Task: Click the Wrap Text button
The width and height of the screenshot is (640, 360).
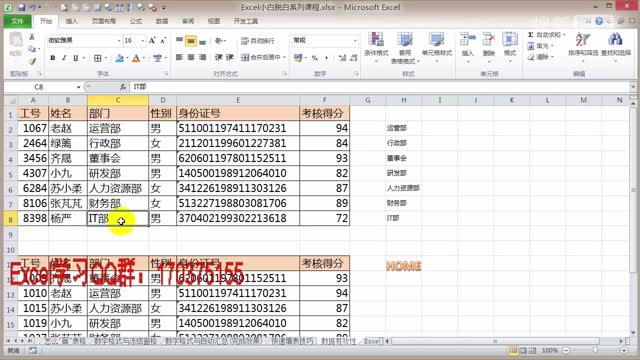Action: tap(258, 41)
